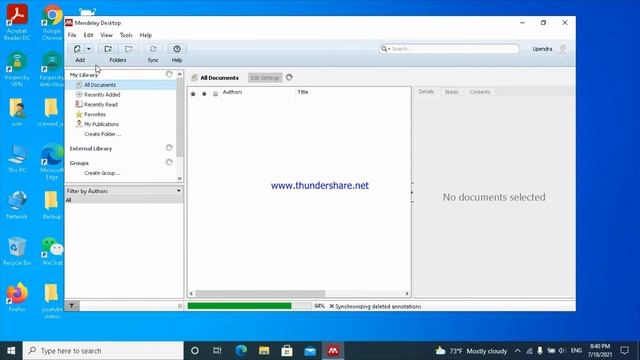This screenshot has height=360, width=640.
Task: Collapse the details panel using the splitter handle
Action: [412, 192]
